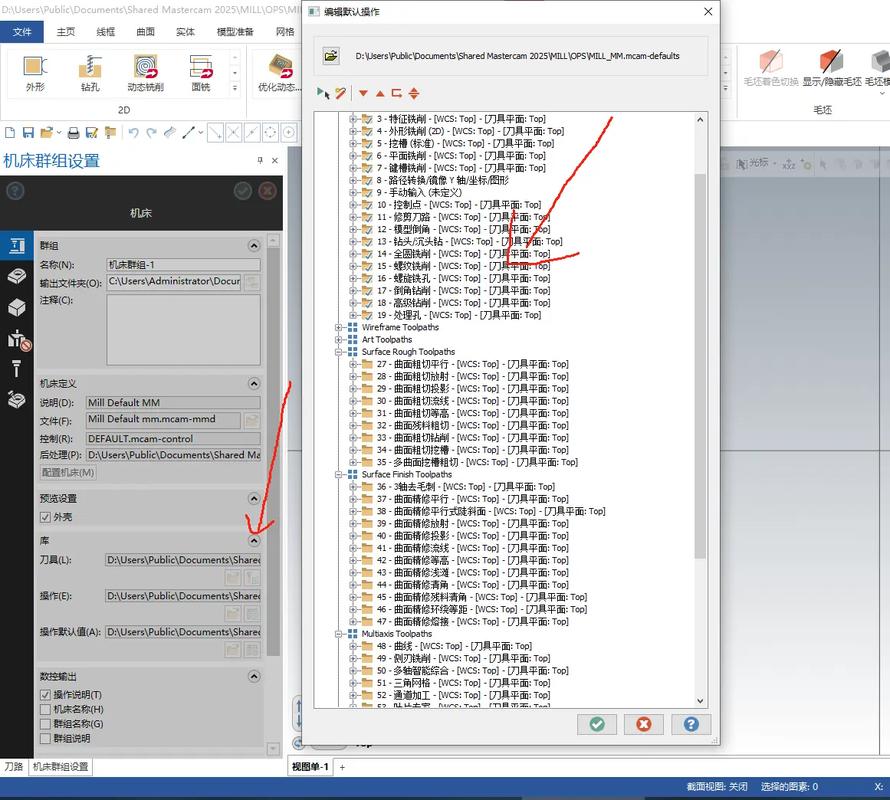Viewport: 890px width, 800px height.
Task: Click the red cancel X in dialog
Action: [644, 724]
